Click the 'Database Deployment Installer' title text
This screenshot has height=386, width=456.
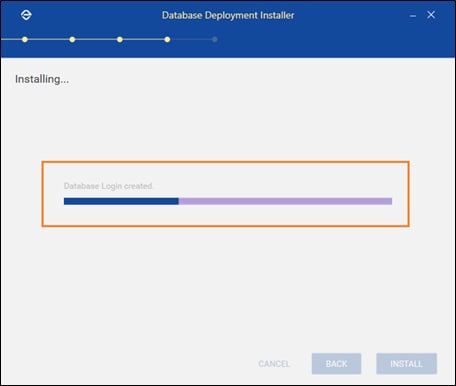[x=228, y=15]
